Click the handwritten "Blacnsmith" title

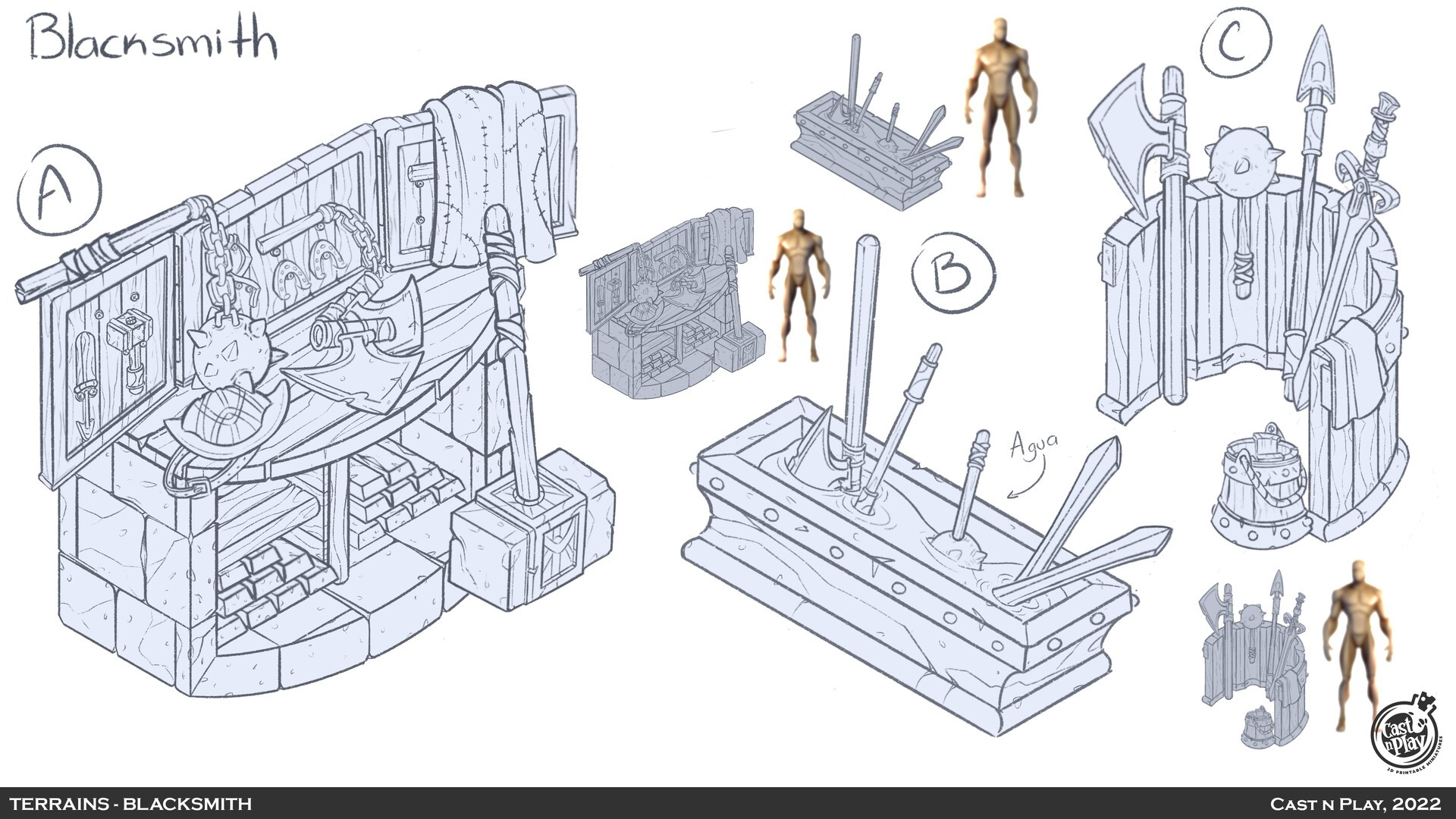tap(153, 38)
